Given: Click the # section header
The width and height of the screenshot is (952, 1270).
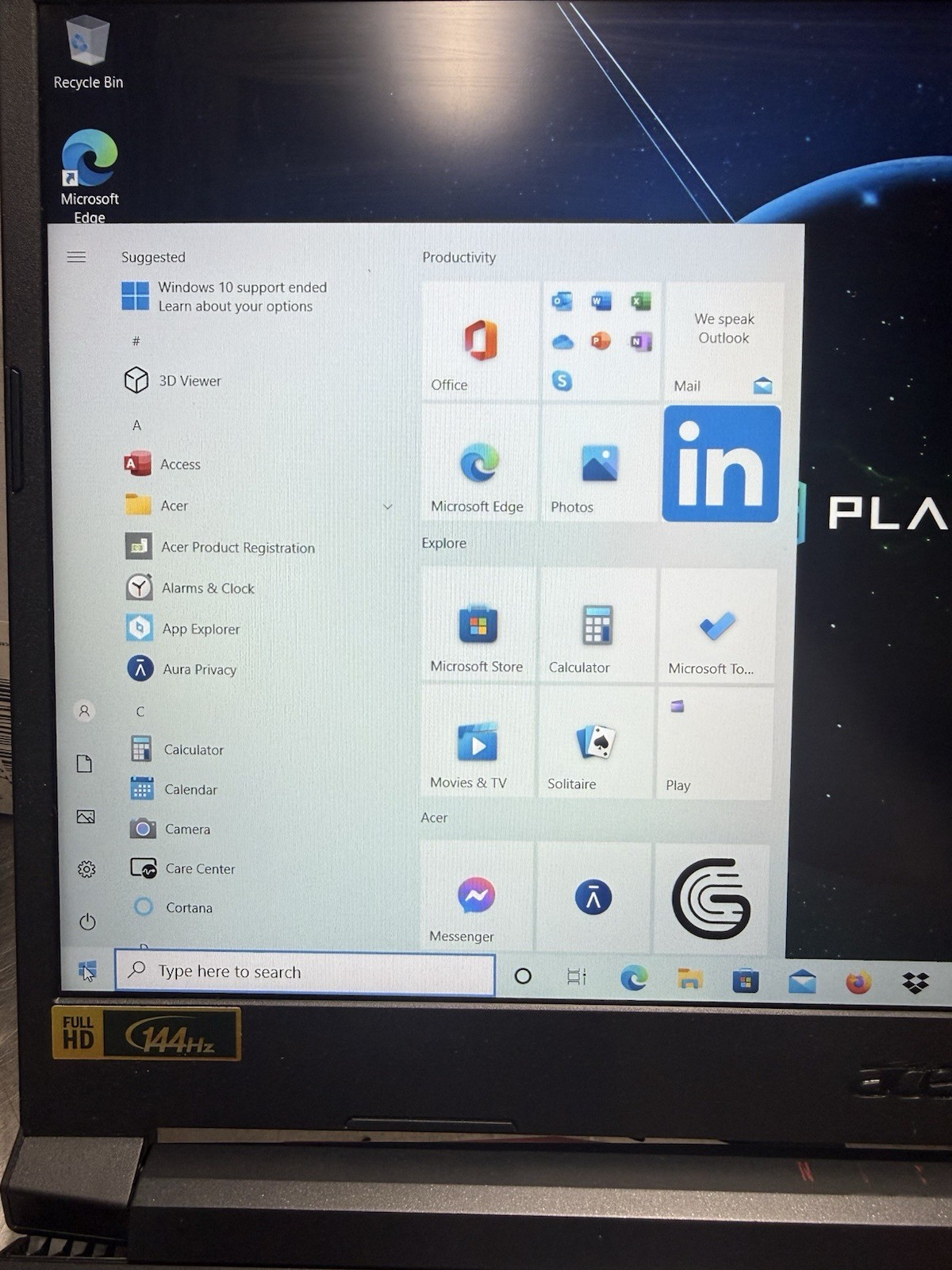Looking at the screenshot, I should tap(136, 341).
